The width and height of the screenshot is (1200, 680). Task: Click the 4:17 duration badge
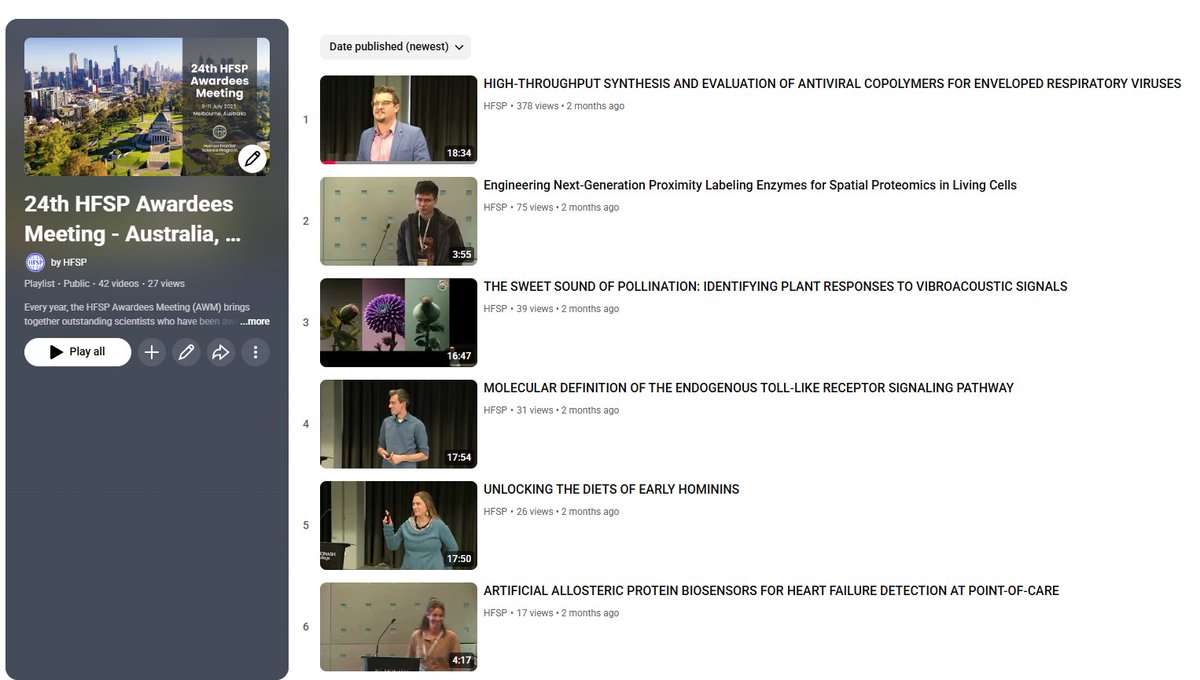tap(462, 660)
